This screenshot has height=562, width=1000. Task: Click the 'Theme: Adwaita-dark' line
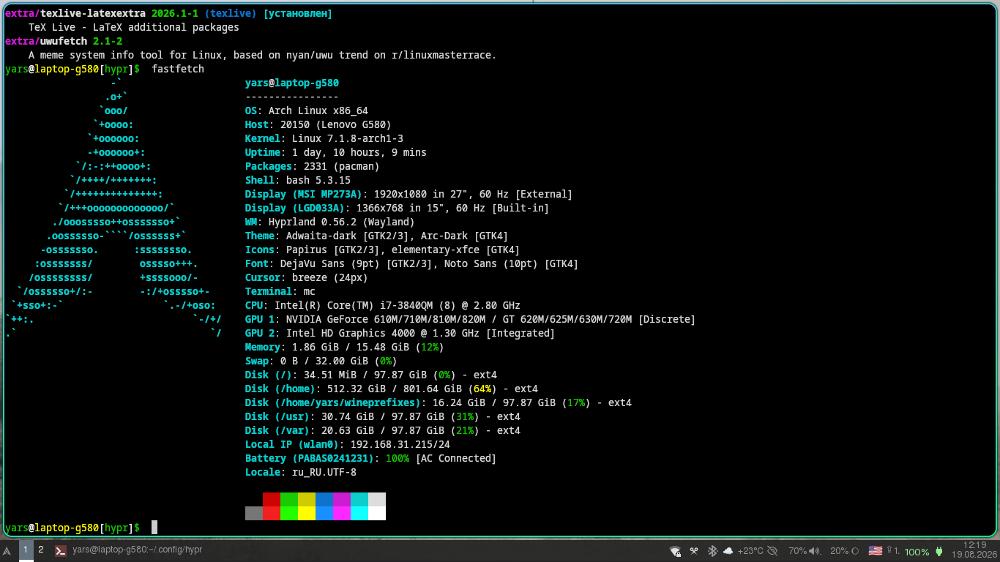tap(376, 236)
